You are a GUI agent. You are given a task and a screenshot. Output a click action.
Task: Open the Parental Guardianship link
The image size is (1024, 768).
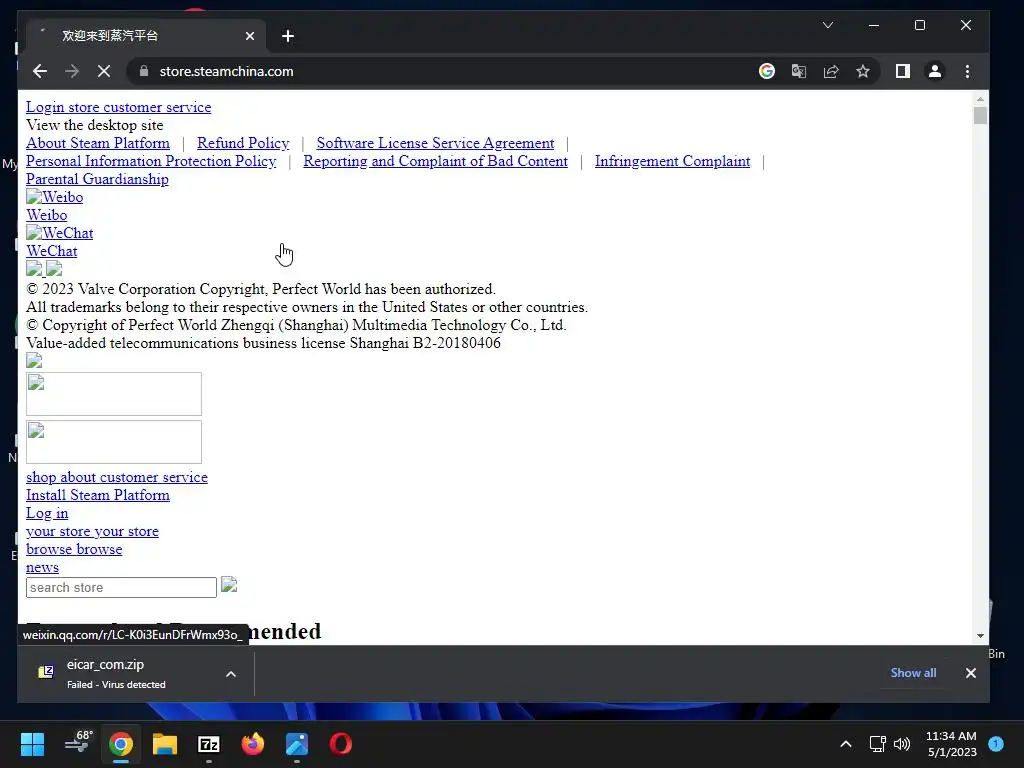click(97, 179)
